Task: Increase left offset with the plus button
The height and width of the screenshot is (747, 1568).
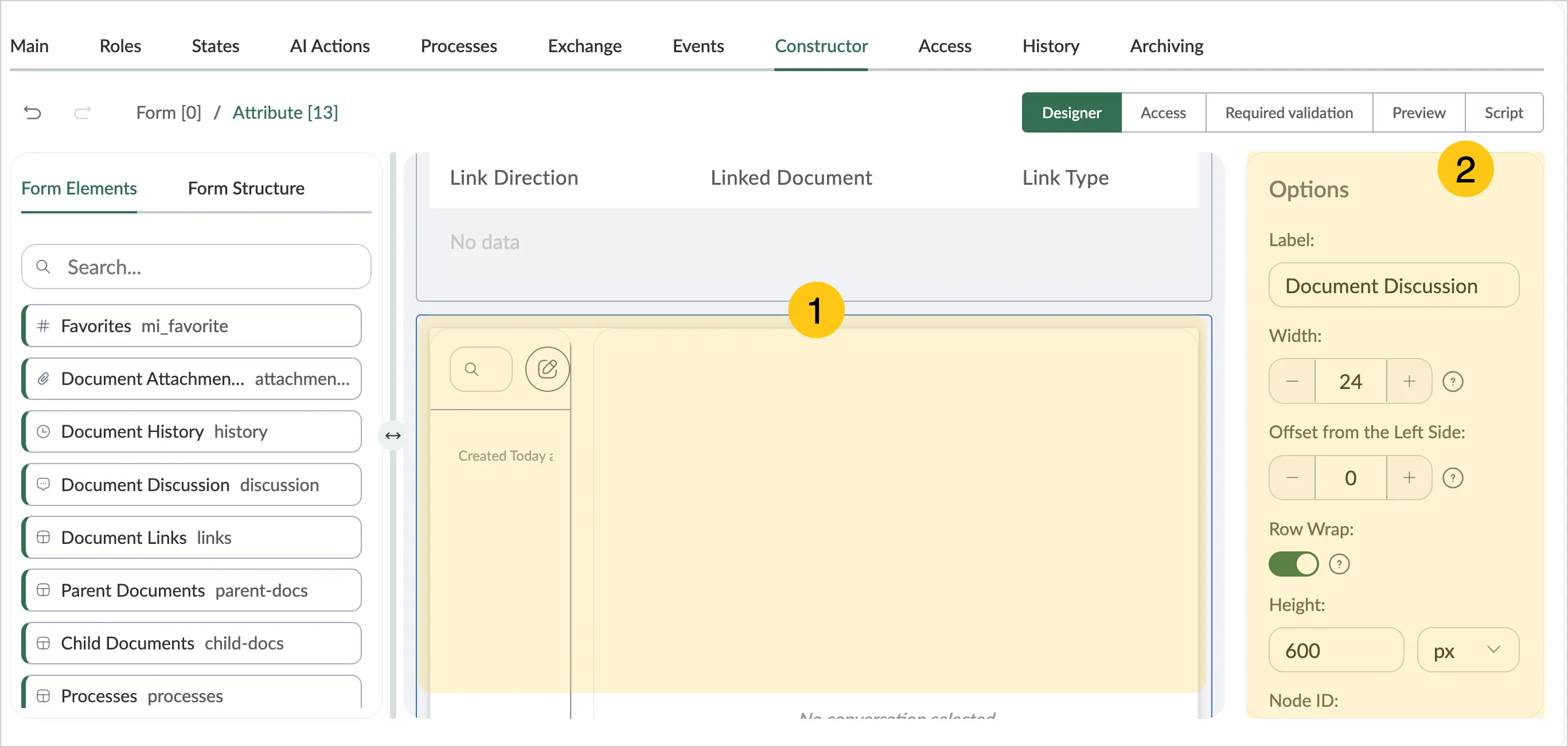Action: click(1409, 478)
